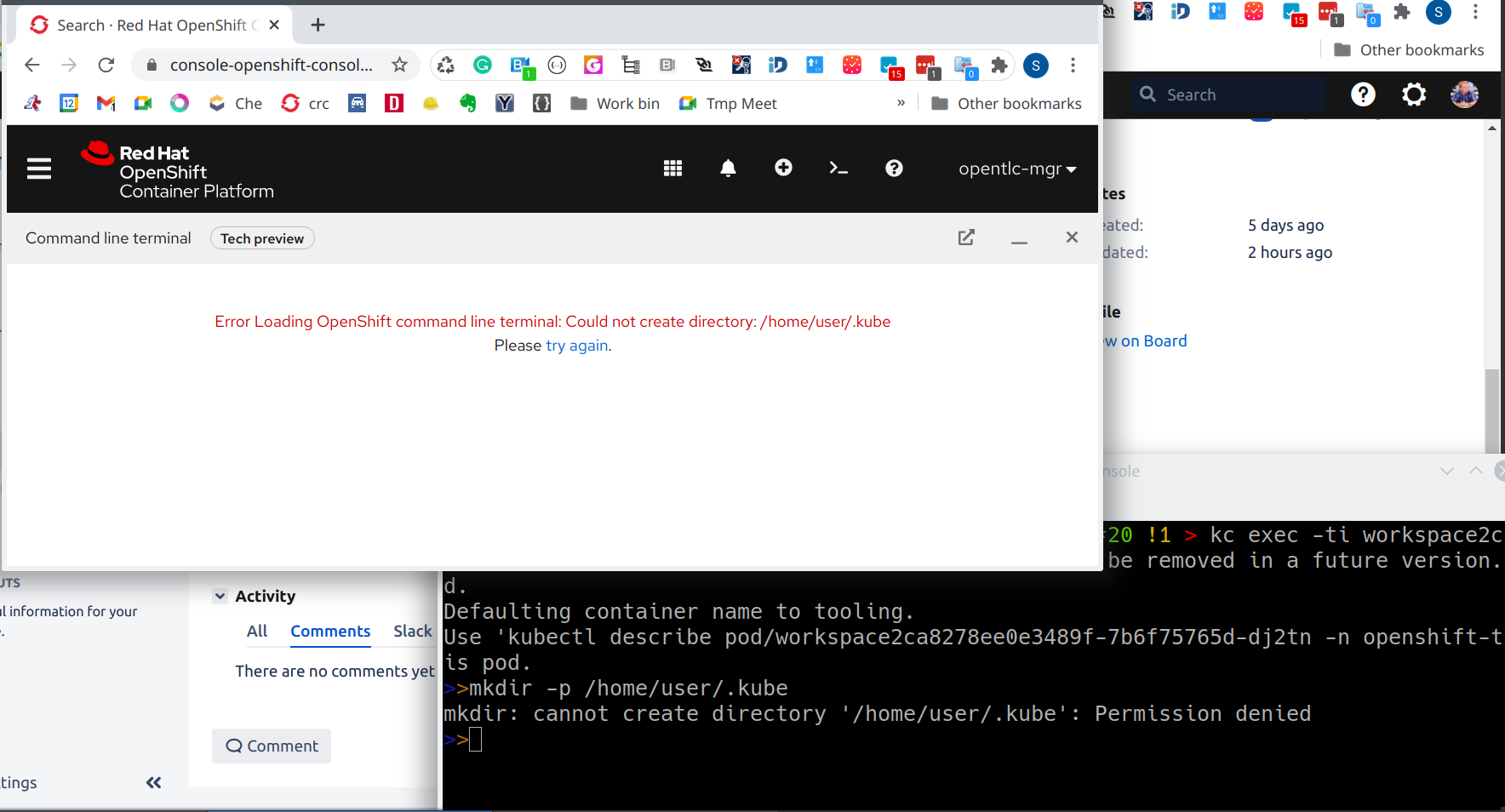Click the recycle arrows extension icon
1505x812 pixels.
point(446,65)
